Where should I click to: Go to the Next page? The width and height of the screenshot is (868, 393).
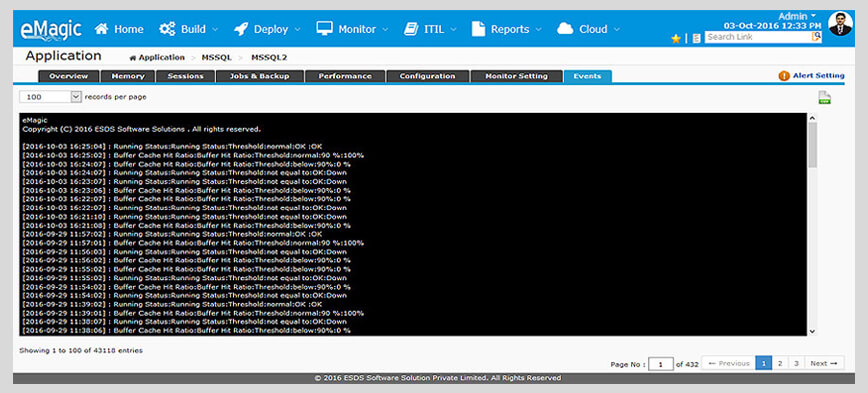pyautogui.click(x=824, y=363)
